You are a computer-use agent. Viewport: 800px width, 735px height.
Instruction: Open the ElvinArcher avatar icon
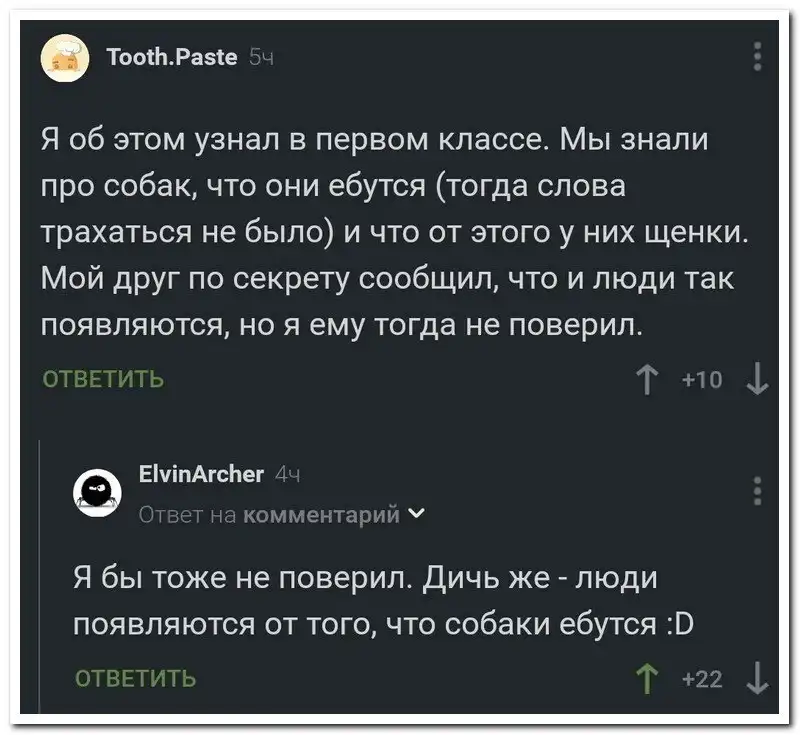click(x=97, y=491)
